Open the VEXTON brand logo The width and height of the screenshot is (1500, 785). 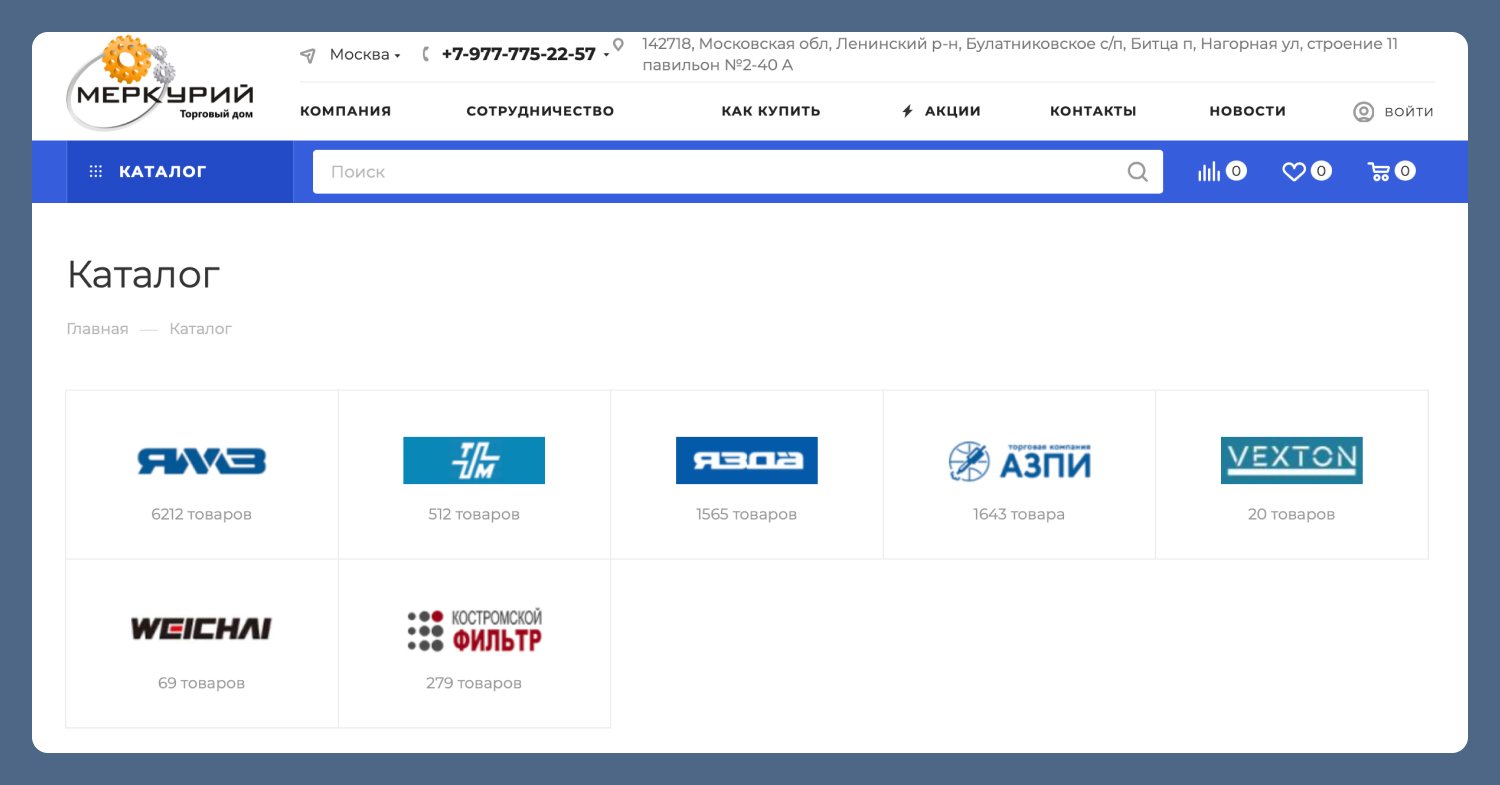click(1292, 460)
